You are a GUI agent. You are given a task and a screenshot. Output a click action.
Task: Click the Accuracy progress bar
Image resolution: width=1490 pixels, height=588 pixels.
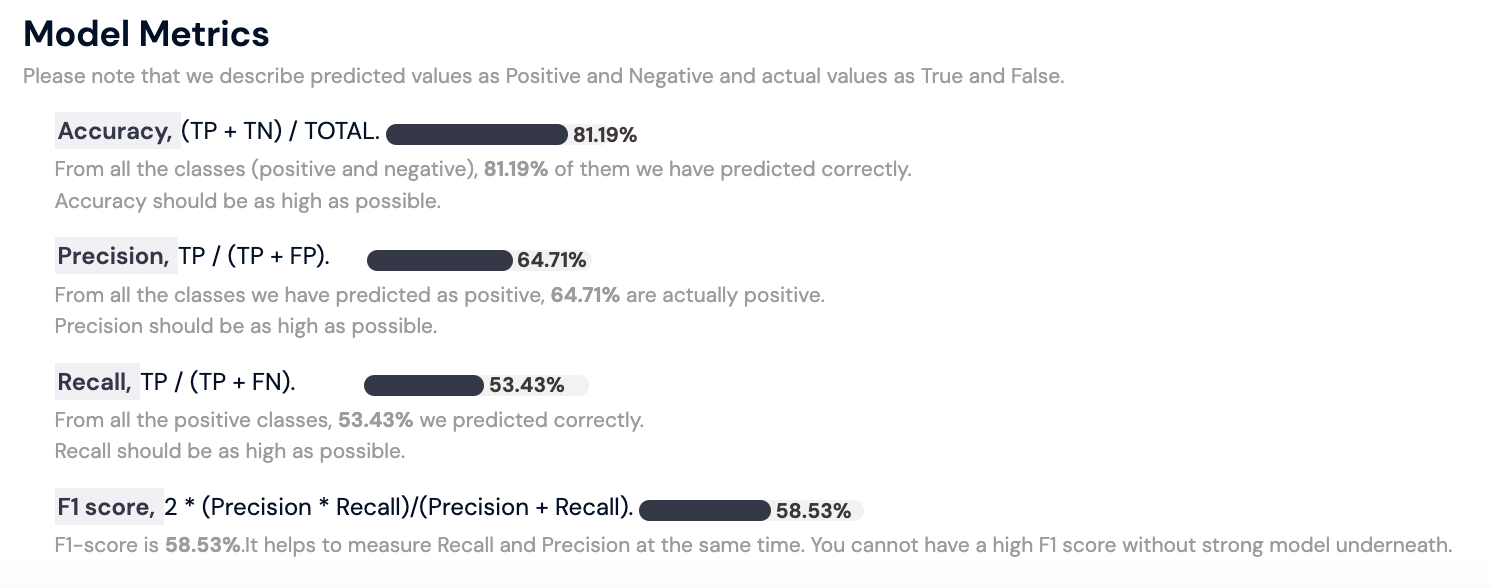(x=476, y=135)
